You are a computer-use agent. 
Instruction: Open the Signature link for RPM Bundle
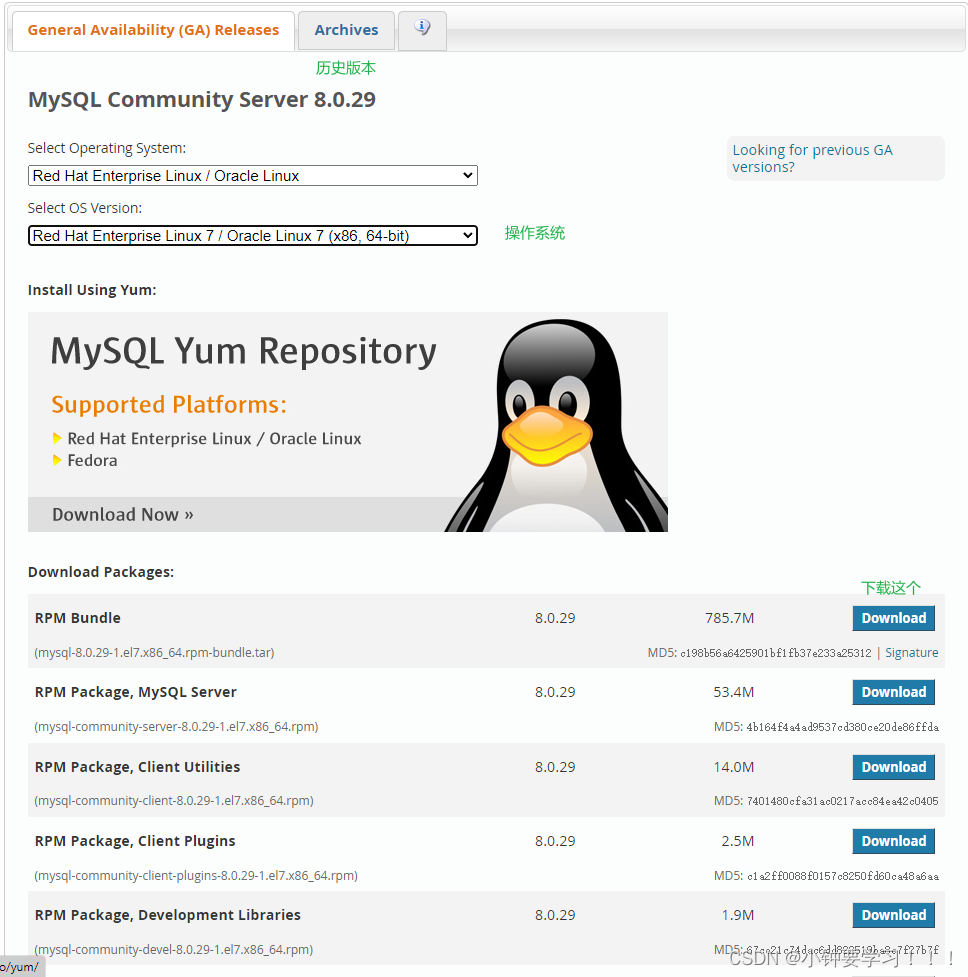[x=911, y=652]
